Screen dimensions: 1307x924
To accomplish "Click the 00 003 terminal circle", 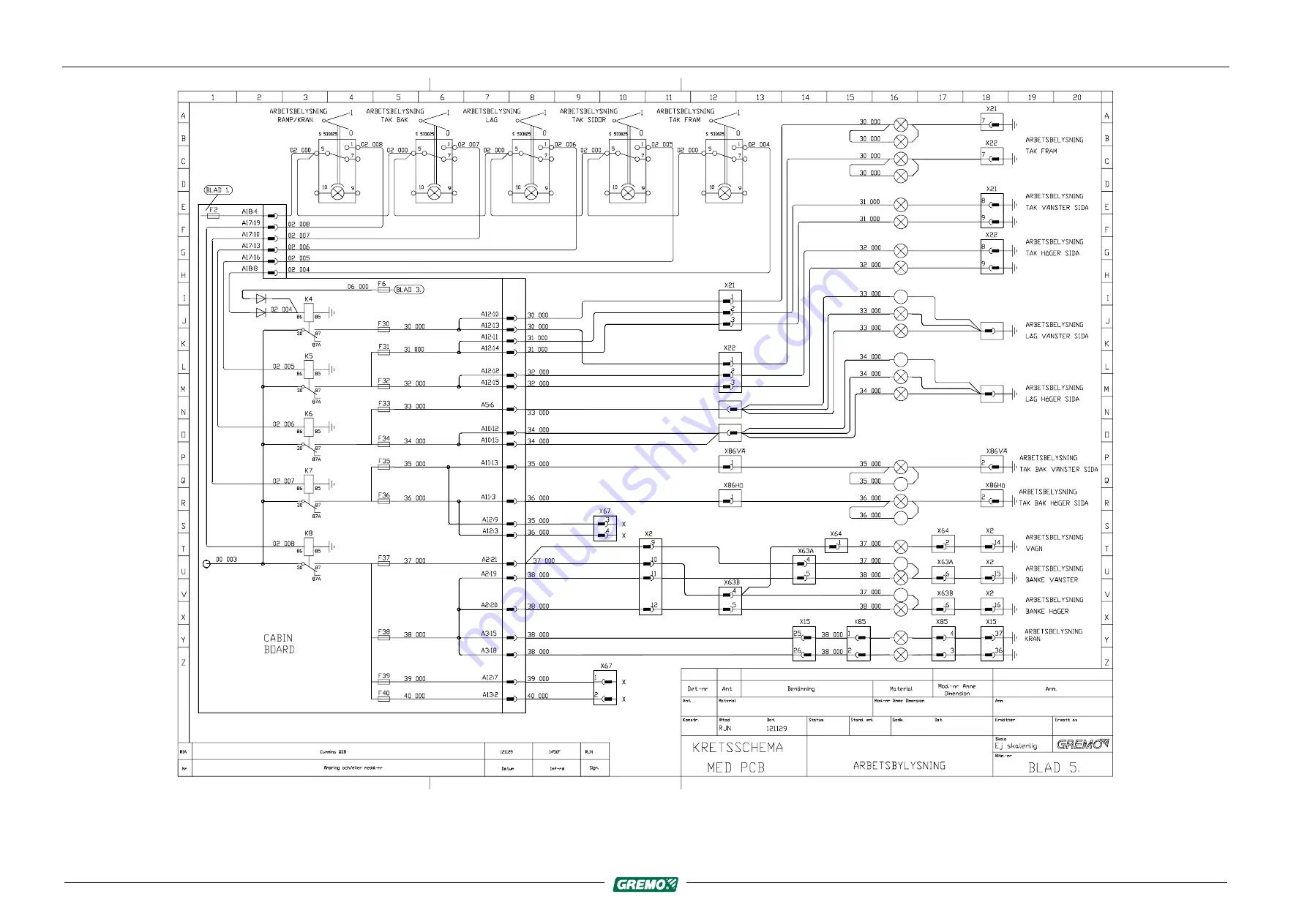I will 206,563.
